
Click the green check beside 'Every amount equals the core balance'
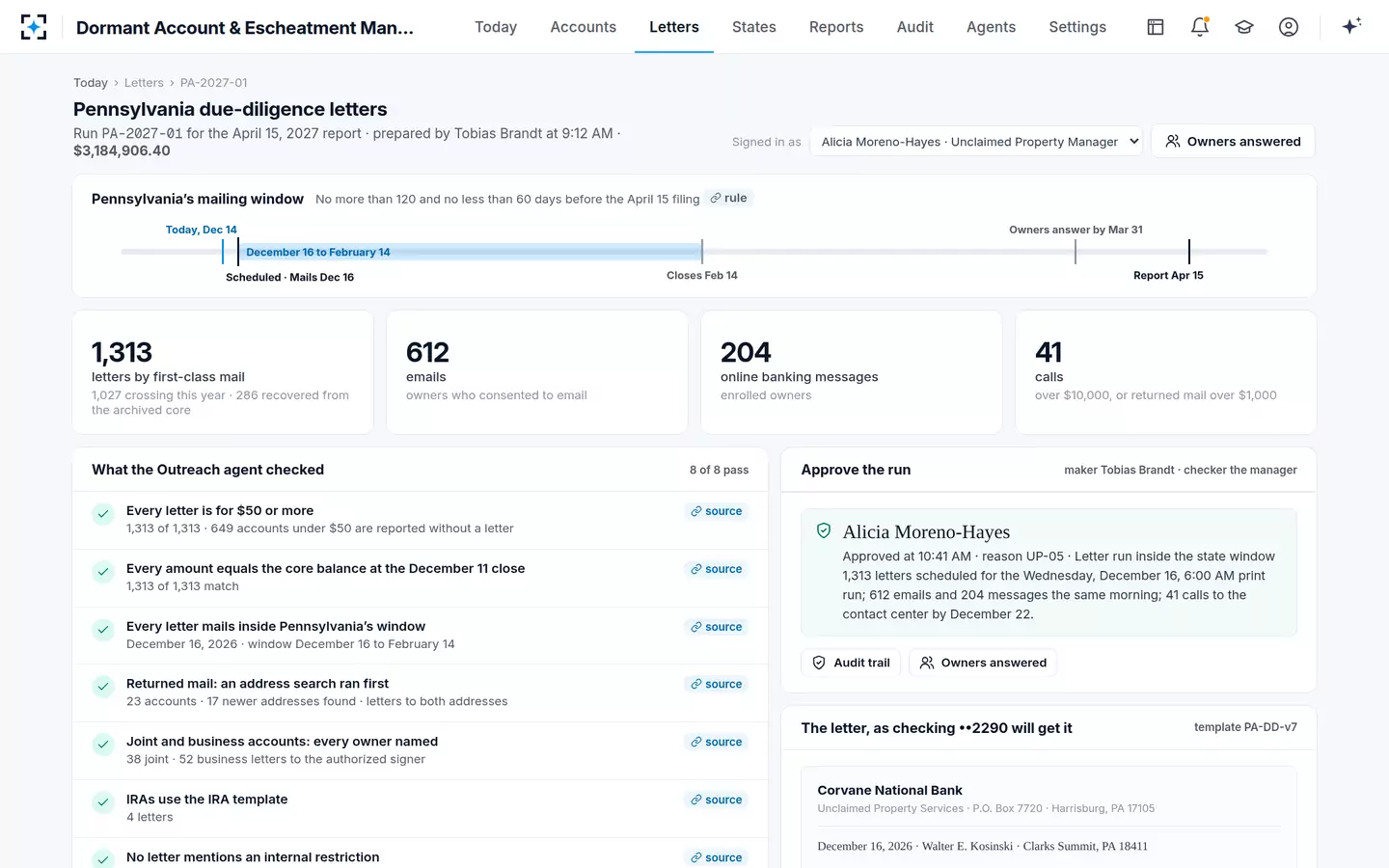[103, 572]
